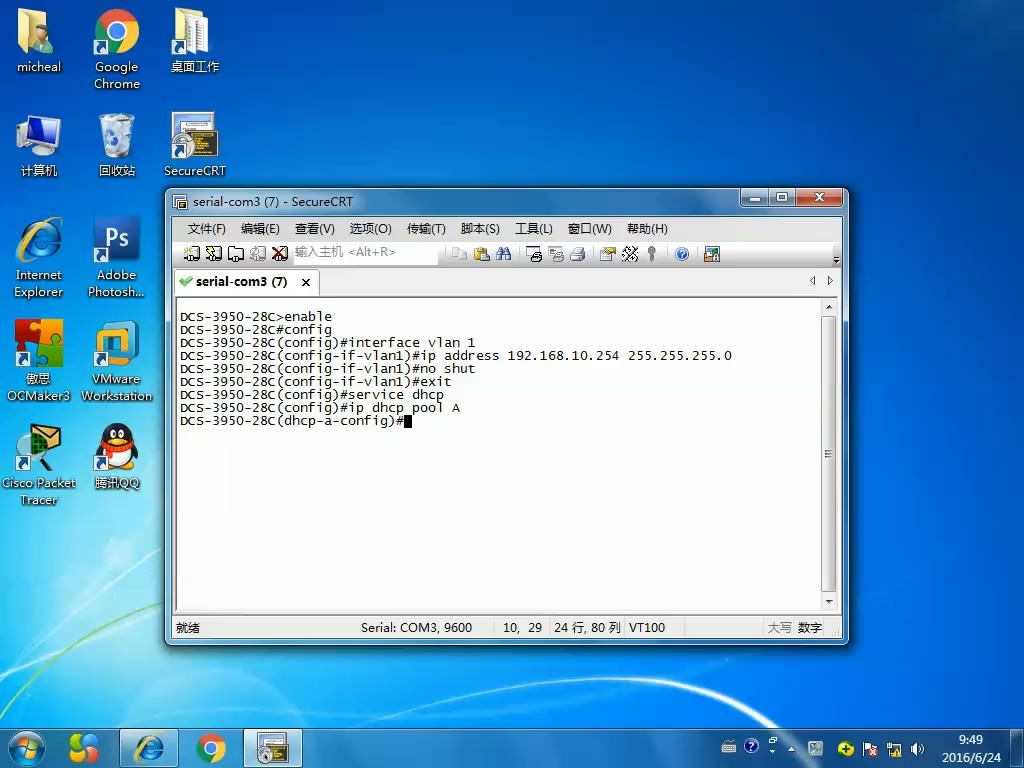This screenshot has height=768, width=1024.
Task: Click the Internet Explorer taskbar button
Action: [x=149, y=748]
